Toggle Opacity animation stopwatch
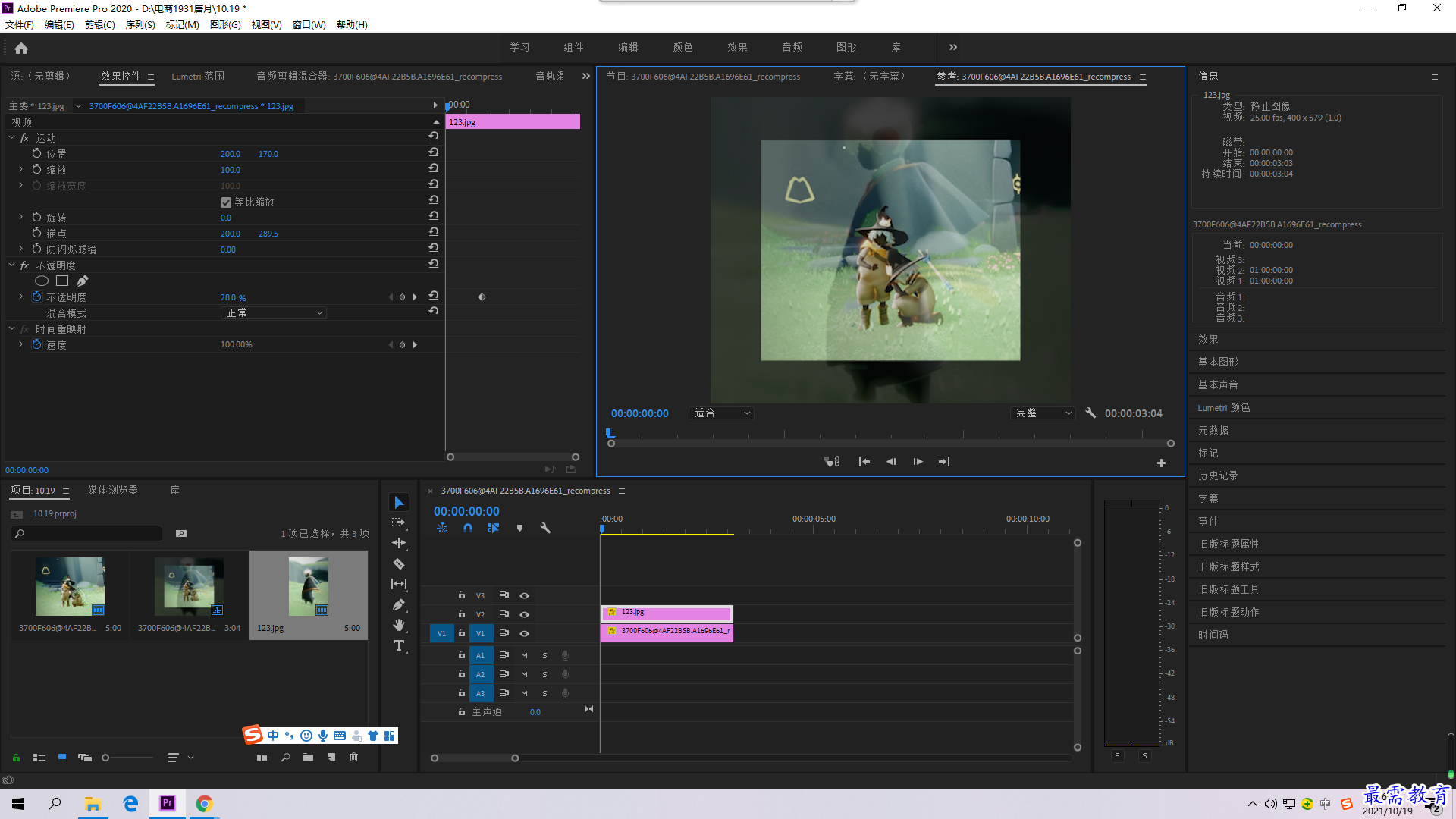Viewport: 1456px width, 819px height. pyautogui.click(x=36, y=297)
